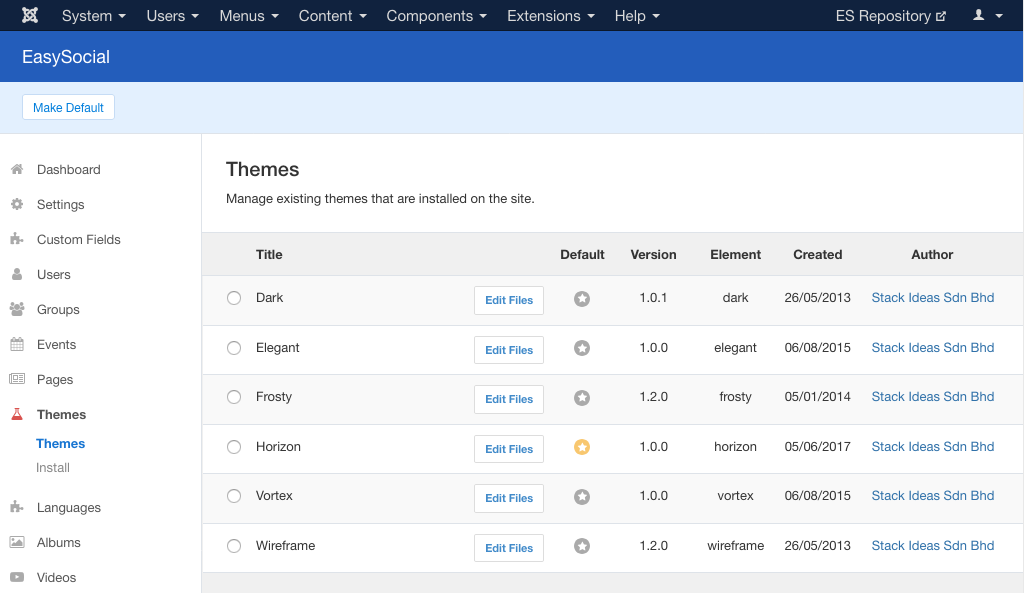Viewport: 1024px width, 593px height.
Task: Click the Horizon theme title text
Action: (x=278, y=447)
